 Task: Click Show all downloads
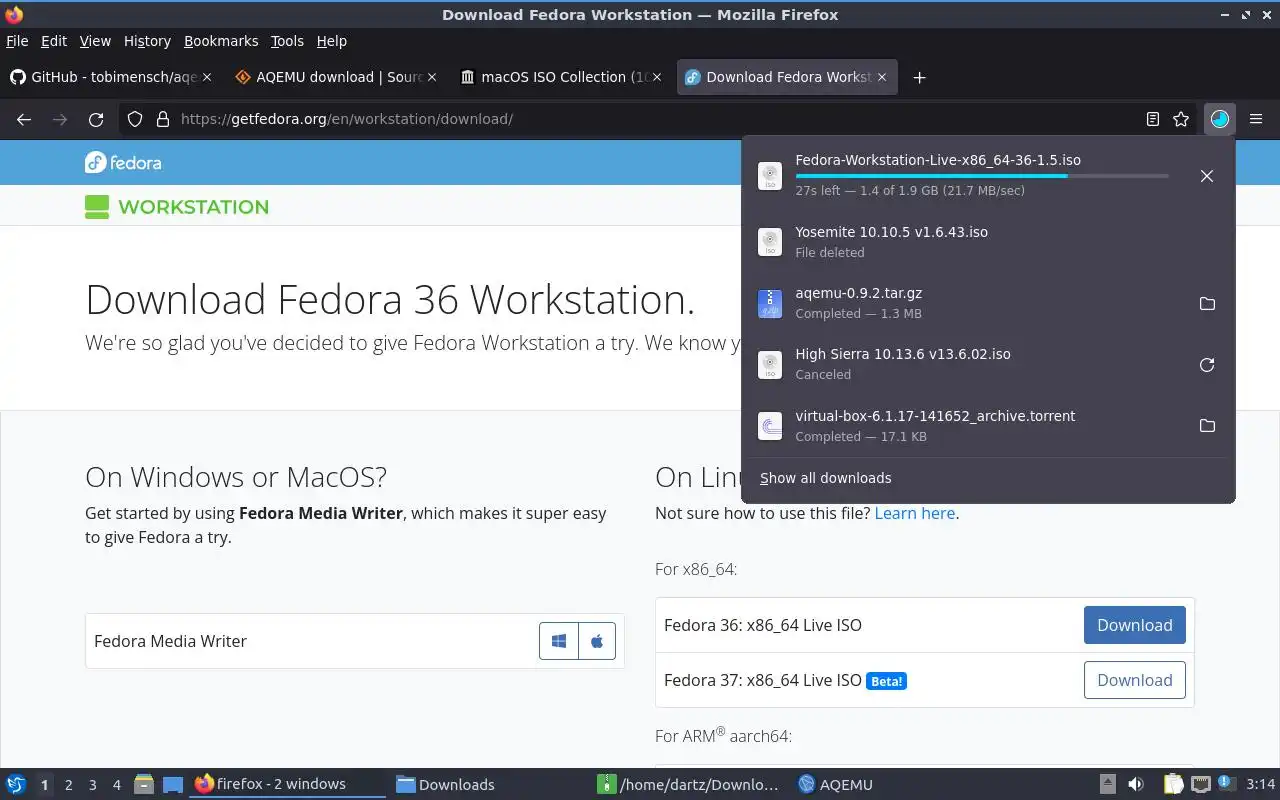826,478
